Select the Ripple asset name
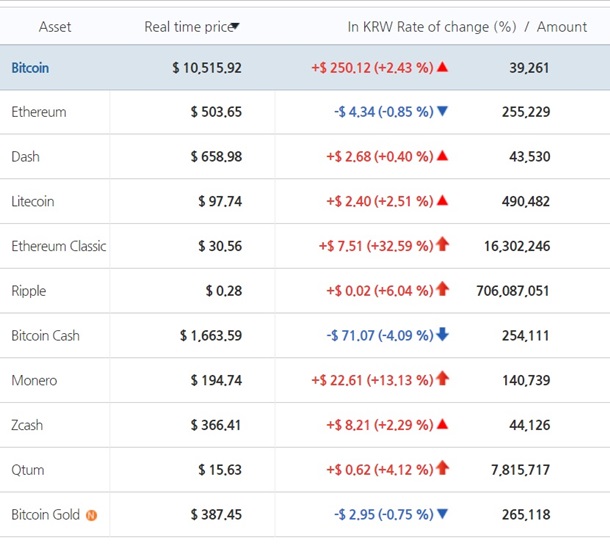 tap(28, 291)
